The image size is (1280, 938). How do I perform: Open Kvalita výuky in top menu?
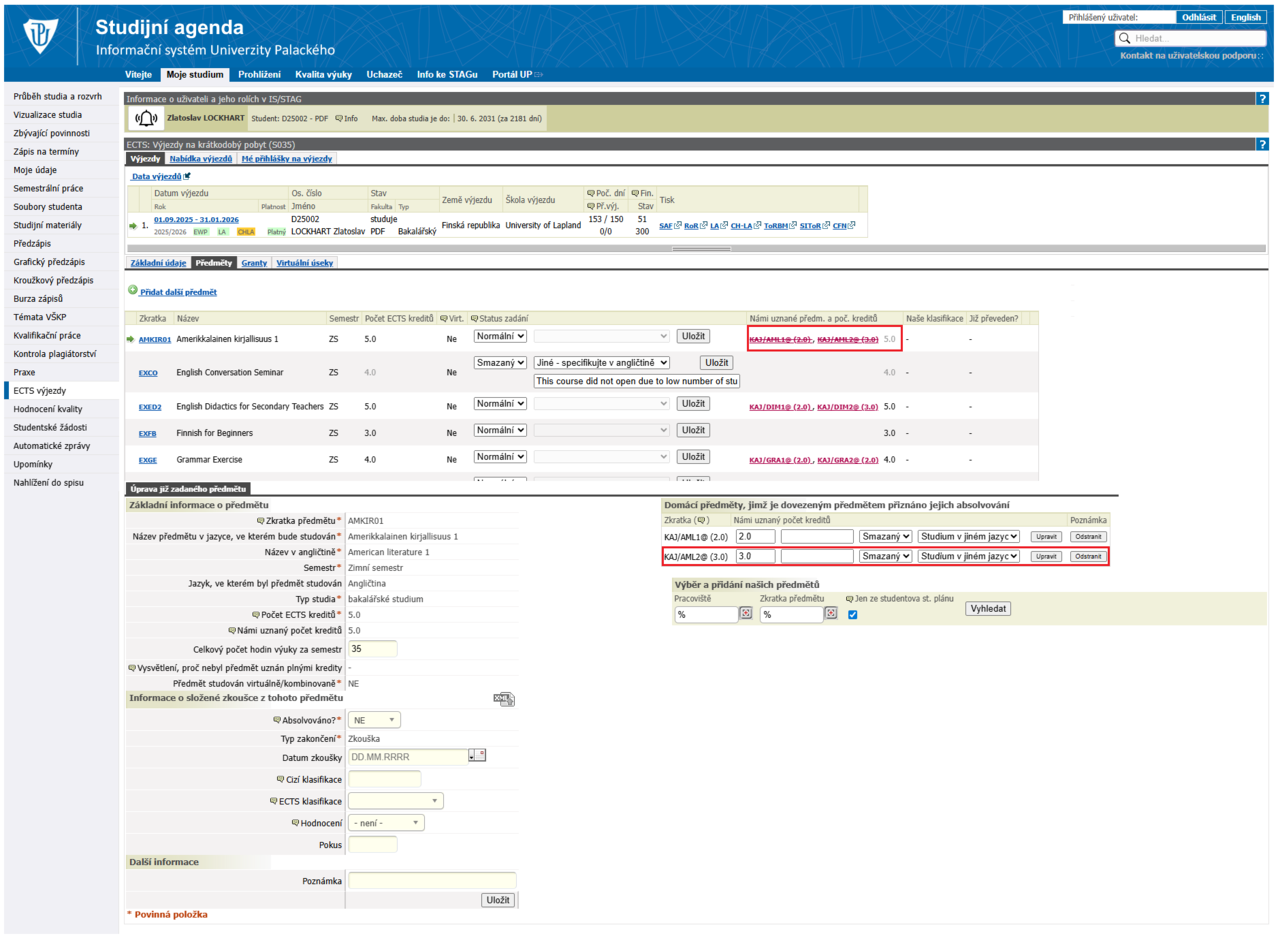tap(323, 74)
